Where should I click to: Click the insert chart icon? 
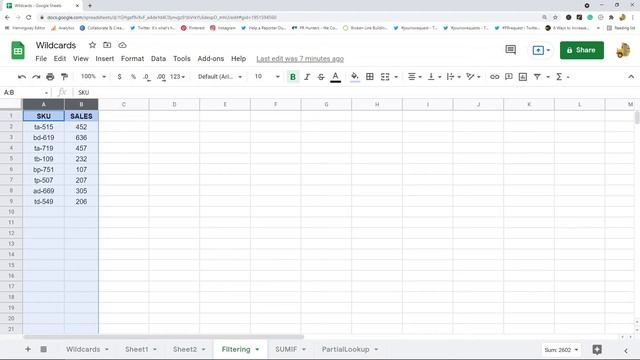[x=522, y=77]
